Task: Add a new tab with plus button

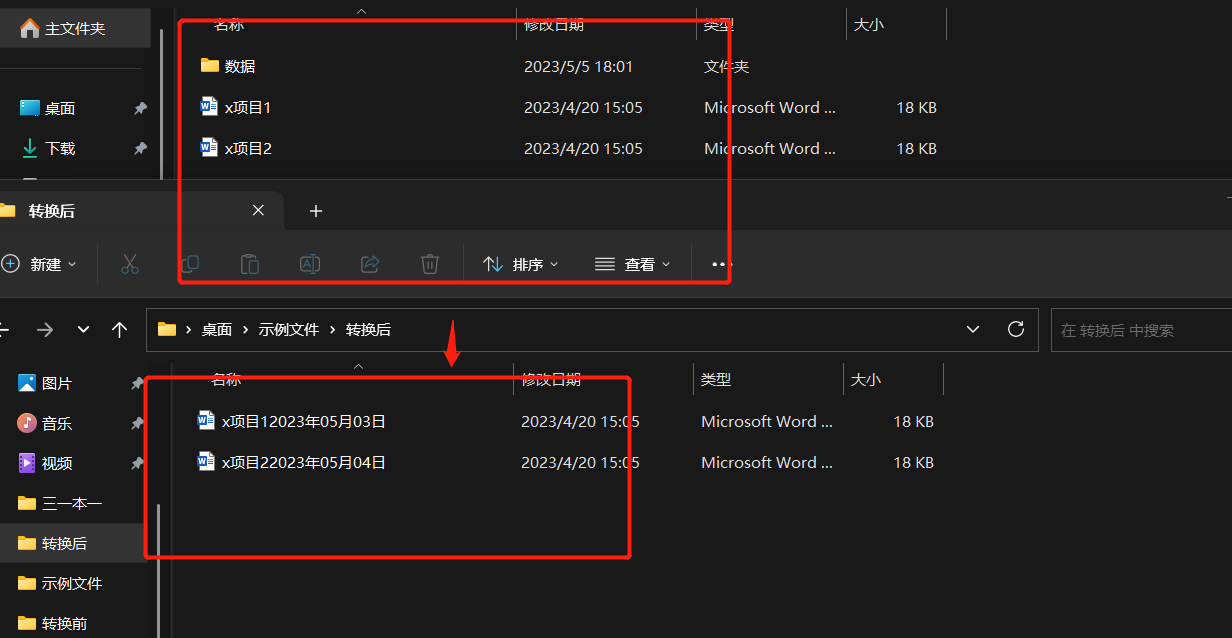Action: 316,211
